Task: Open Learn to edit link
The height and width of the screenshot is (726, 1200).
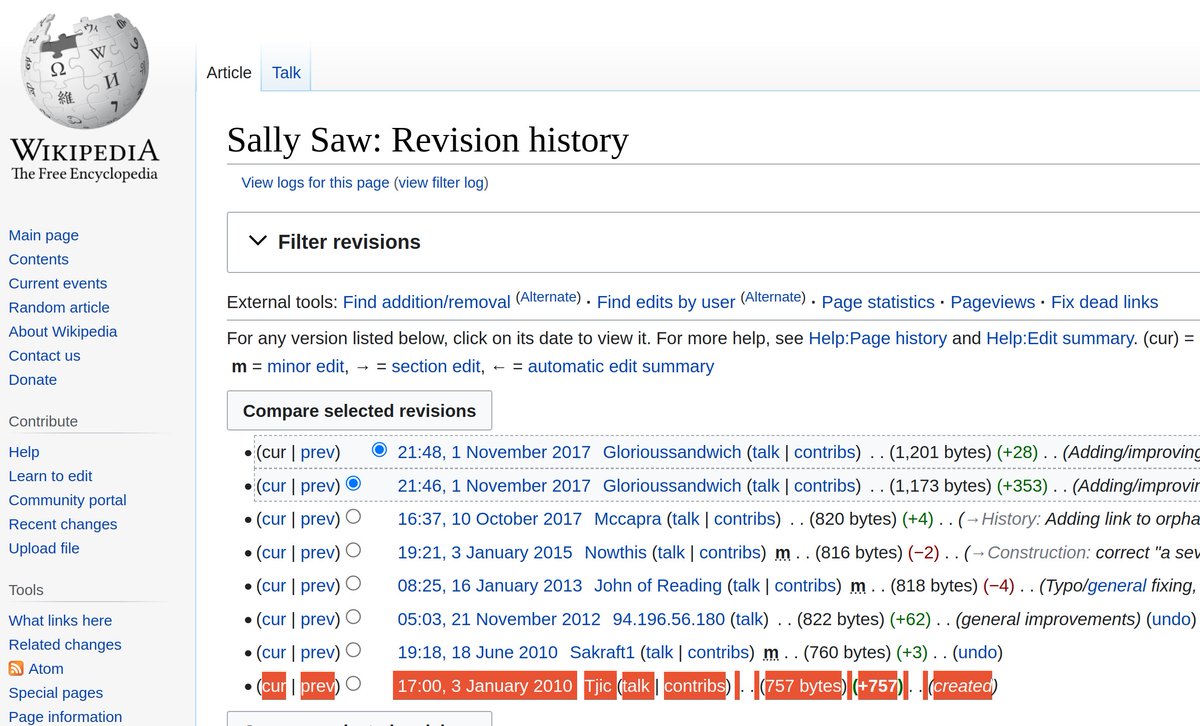Action: pyautogui.click(x=50, y=476)
